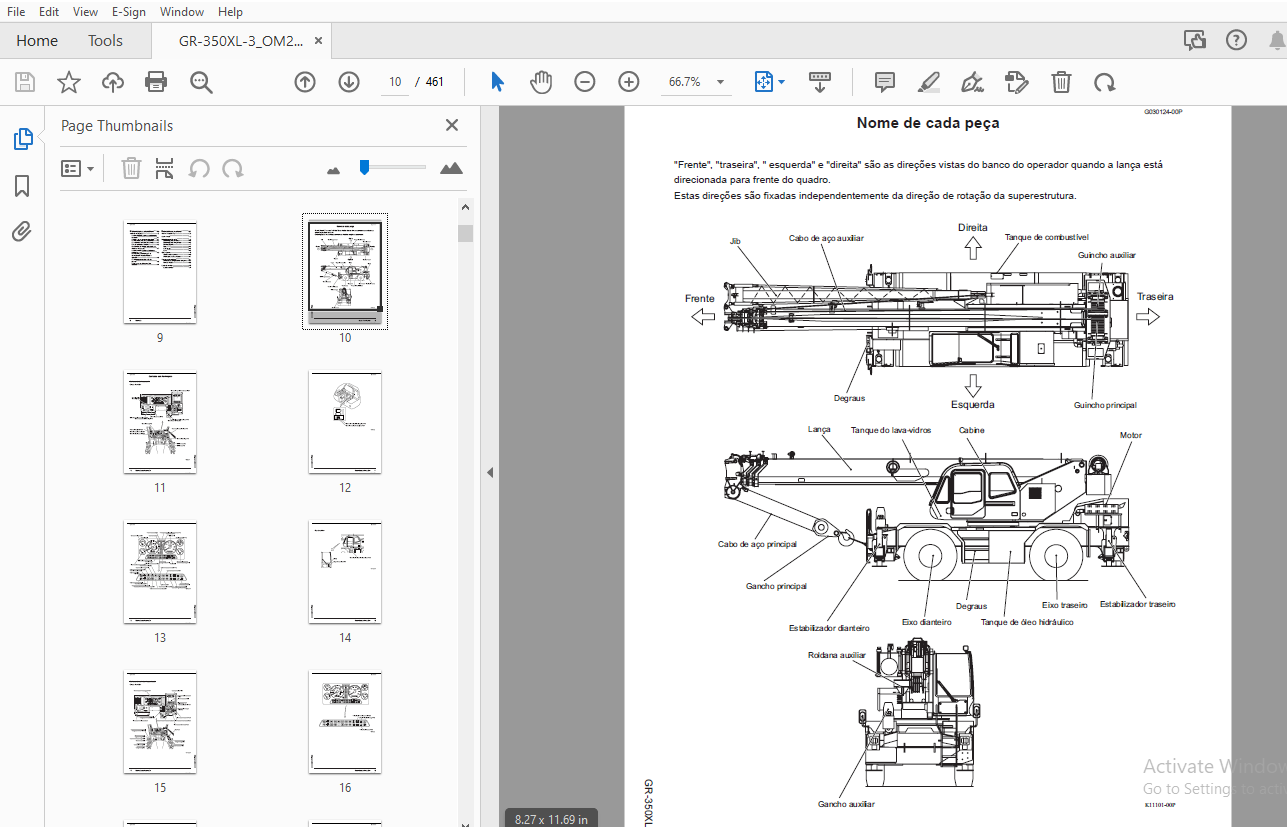Activate the selection arrow tool
The image size is (1287, 827).
497,82
